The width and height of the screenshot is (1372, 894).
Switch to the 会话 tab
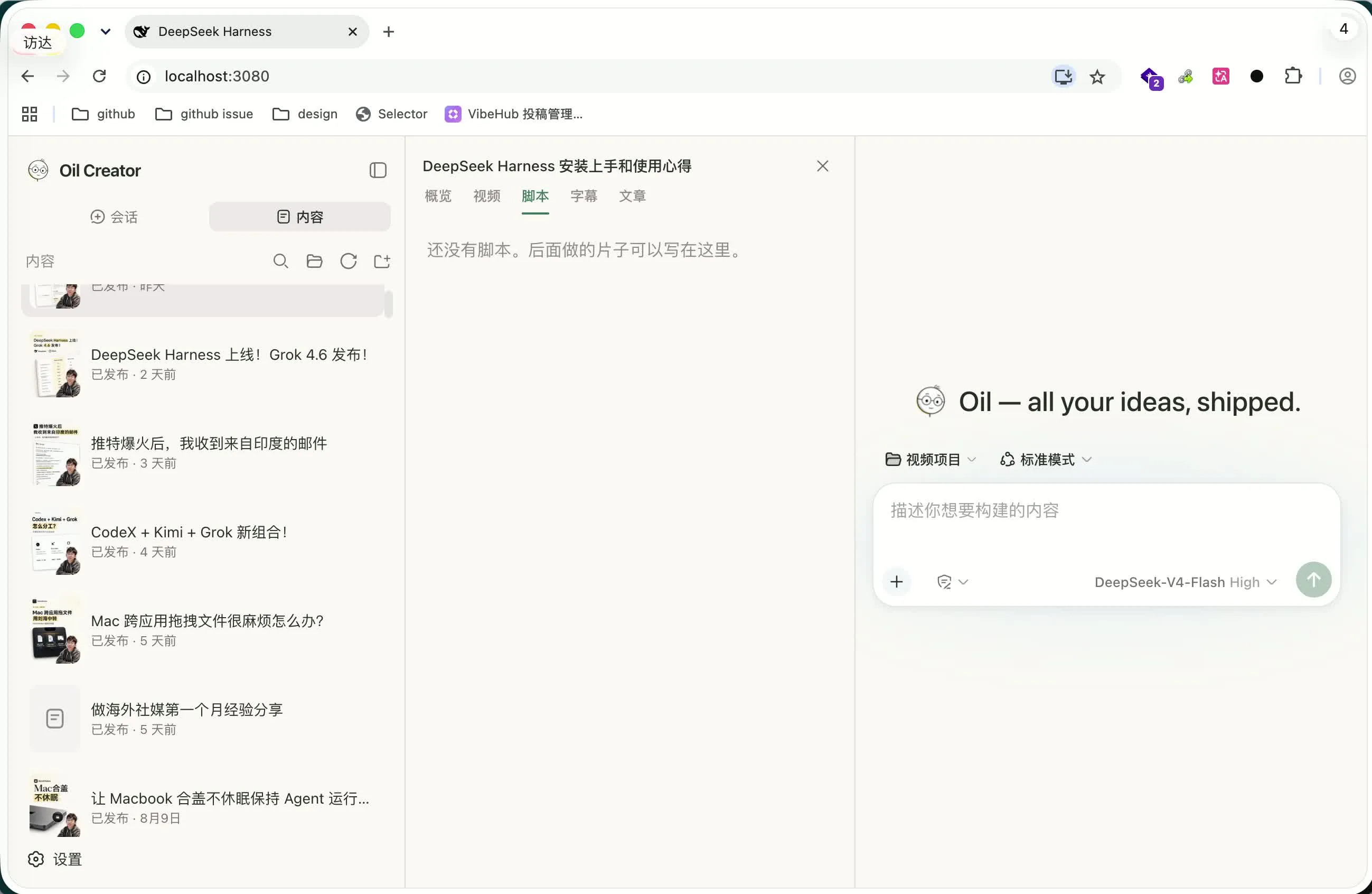(x=114, y=217)
